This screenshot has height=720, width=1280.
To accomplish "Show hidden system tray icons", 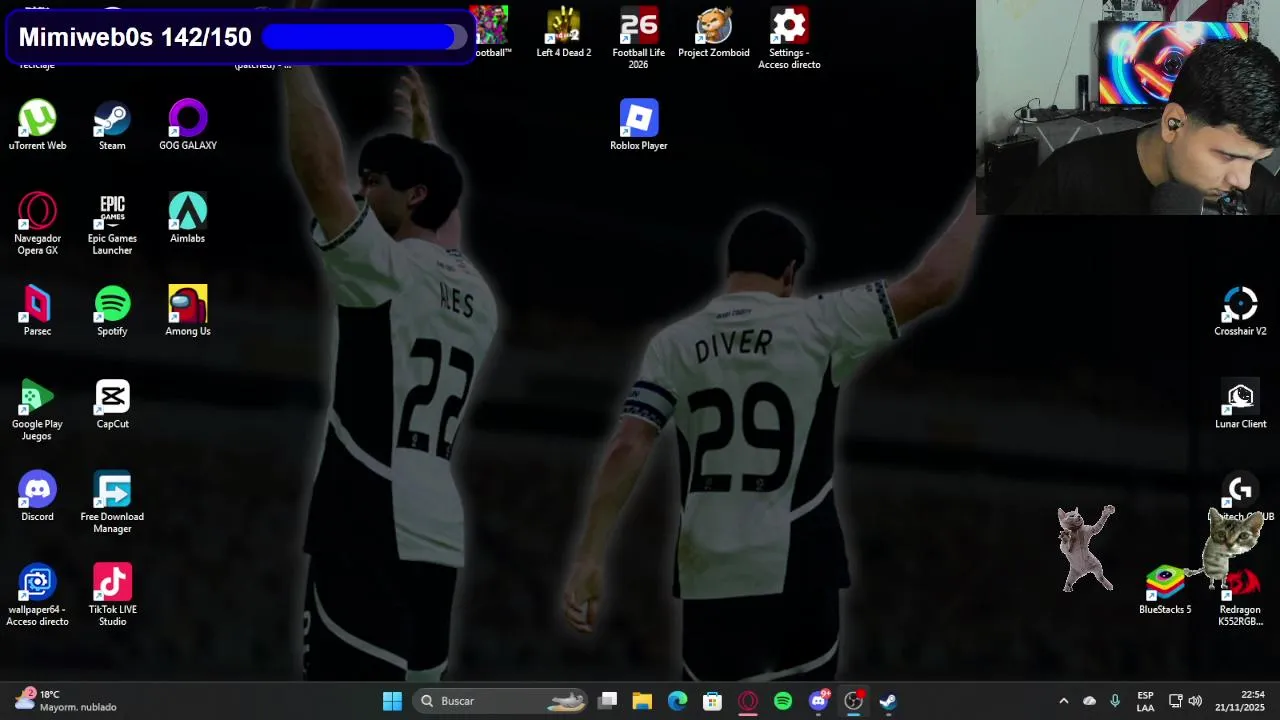I will click(x=1063, y=701).
